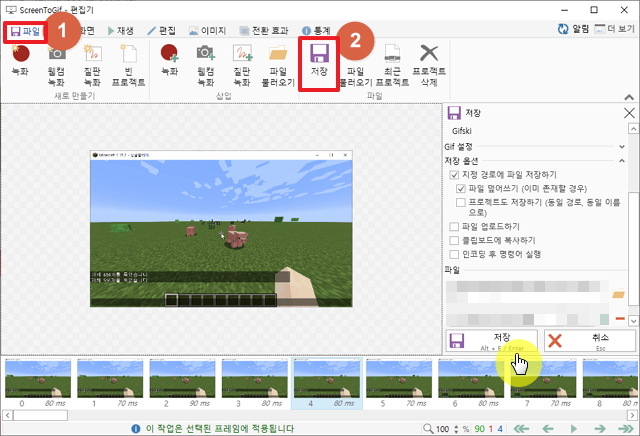Click the orange minus icon in 파일 section
Screen dimensions: 640x436
point(620,318)
